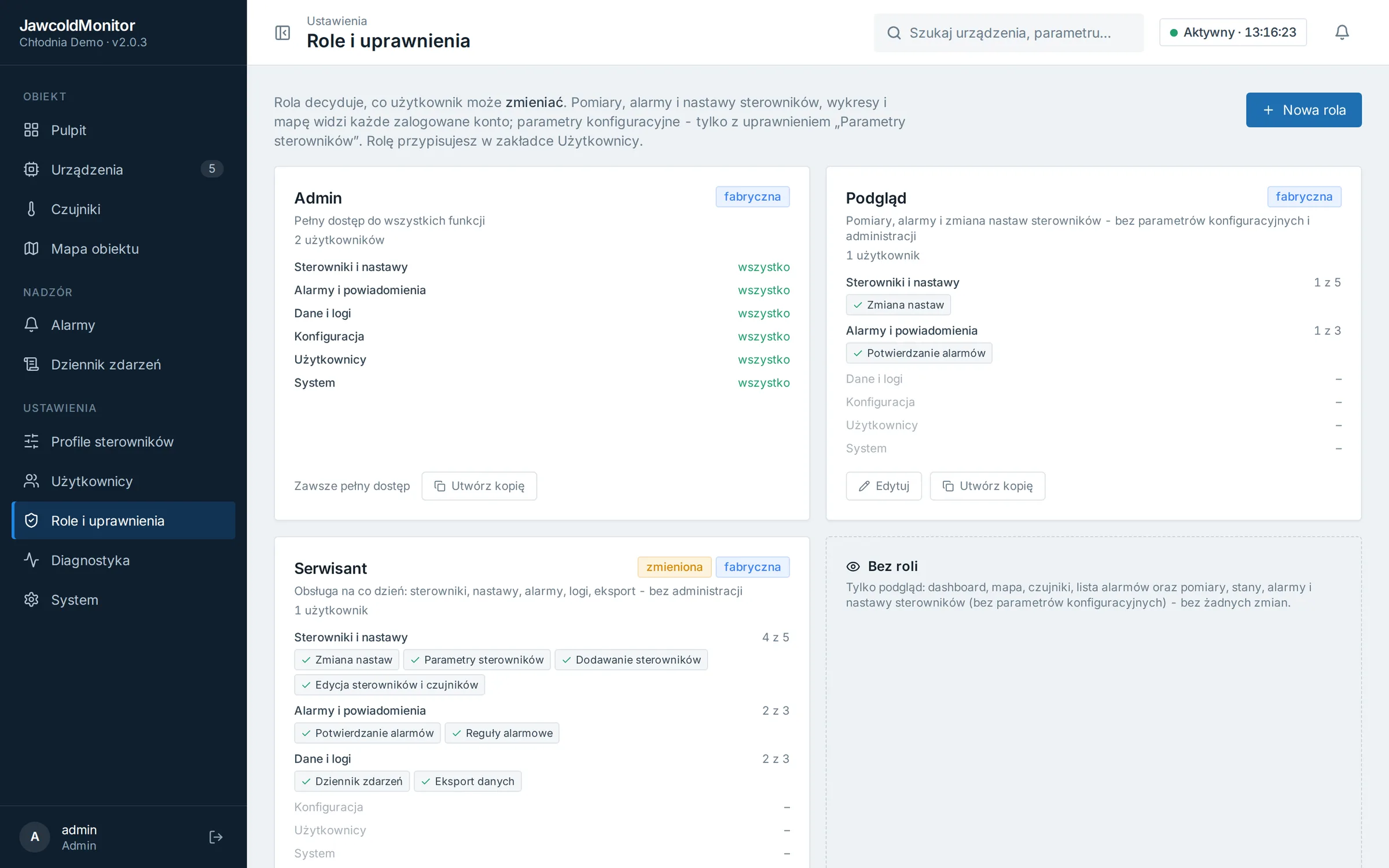Viewport: 1389px width, 868px height.
Task: Click the fabryczna badge on the Admin card
Action: (x=752, y=197)
